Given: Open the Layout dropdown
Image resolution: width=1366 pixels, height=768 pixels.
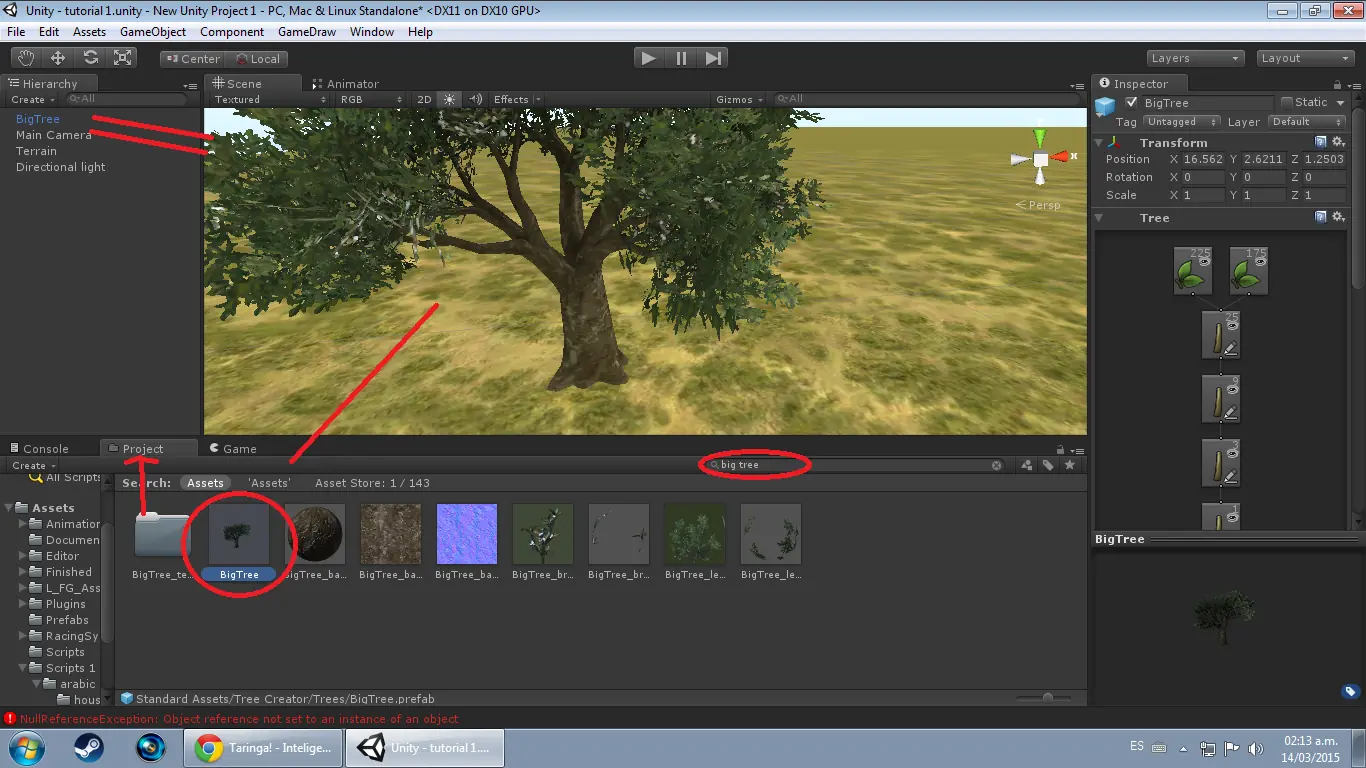Looking at the screenshot, I should click(1305, 58).
